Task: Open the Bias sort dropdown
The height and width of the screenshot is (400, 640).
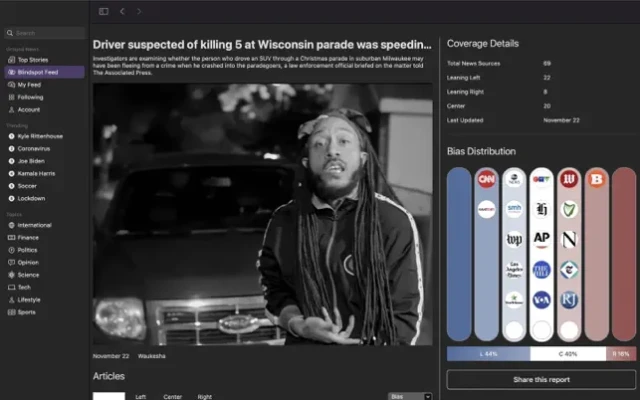Action: click(x=409, y=397)
